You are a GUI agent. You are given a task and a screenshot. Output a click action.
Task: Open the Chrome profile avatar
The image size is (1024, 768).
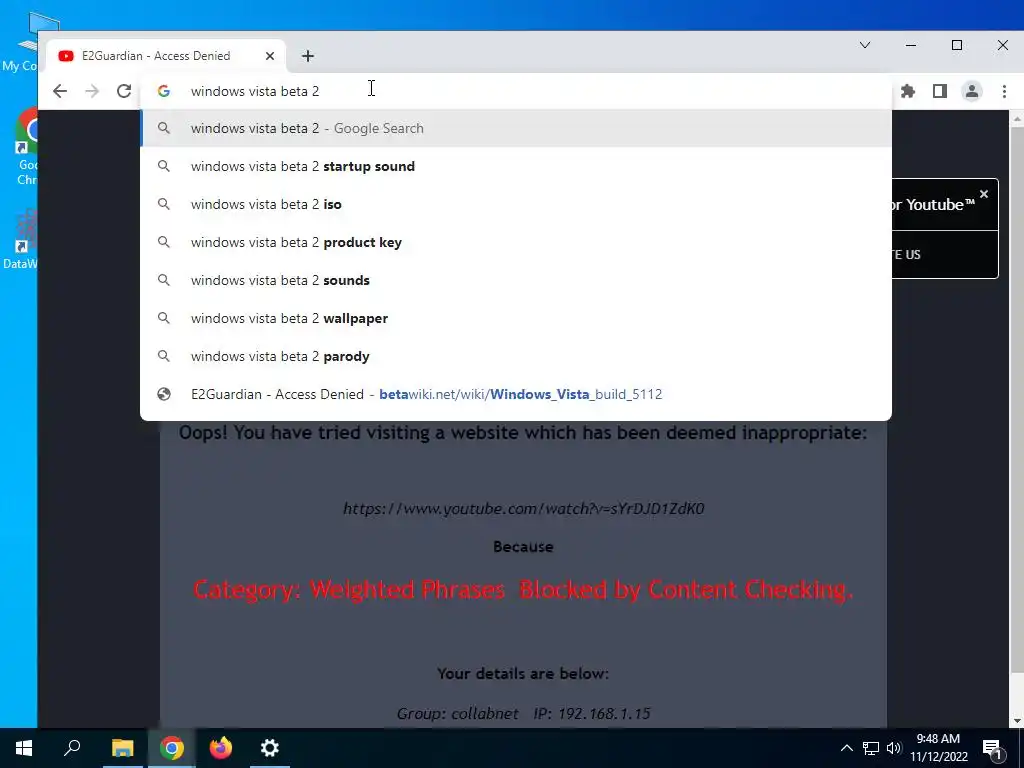[x=972, y=91]
